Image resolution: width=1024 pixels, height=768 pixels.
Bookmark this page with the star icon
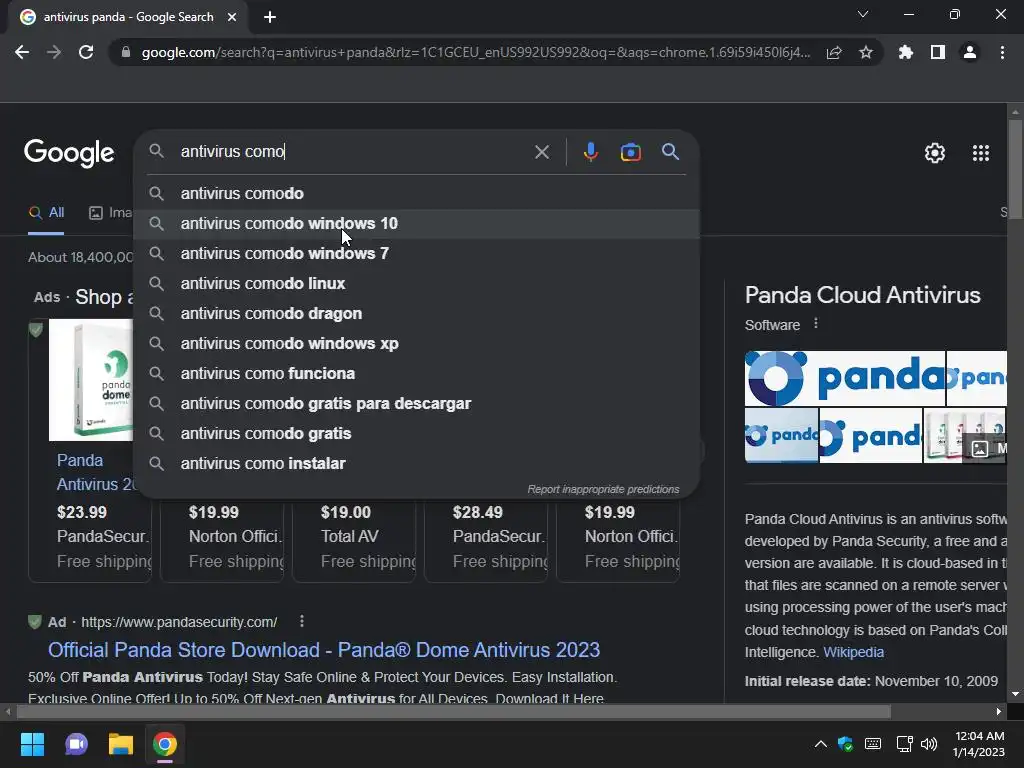click(866, 52)
